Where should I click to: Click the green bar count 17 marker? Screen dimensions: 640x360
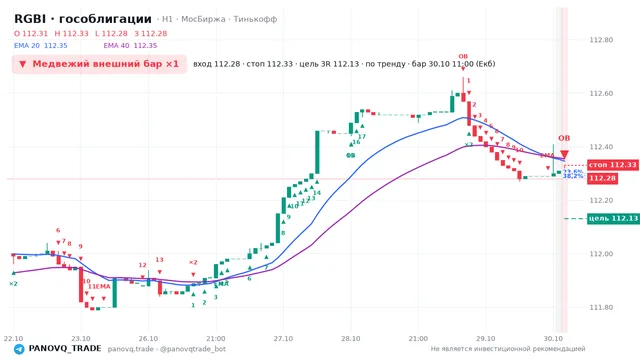click(x=362, y=137)
